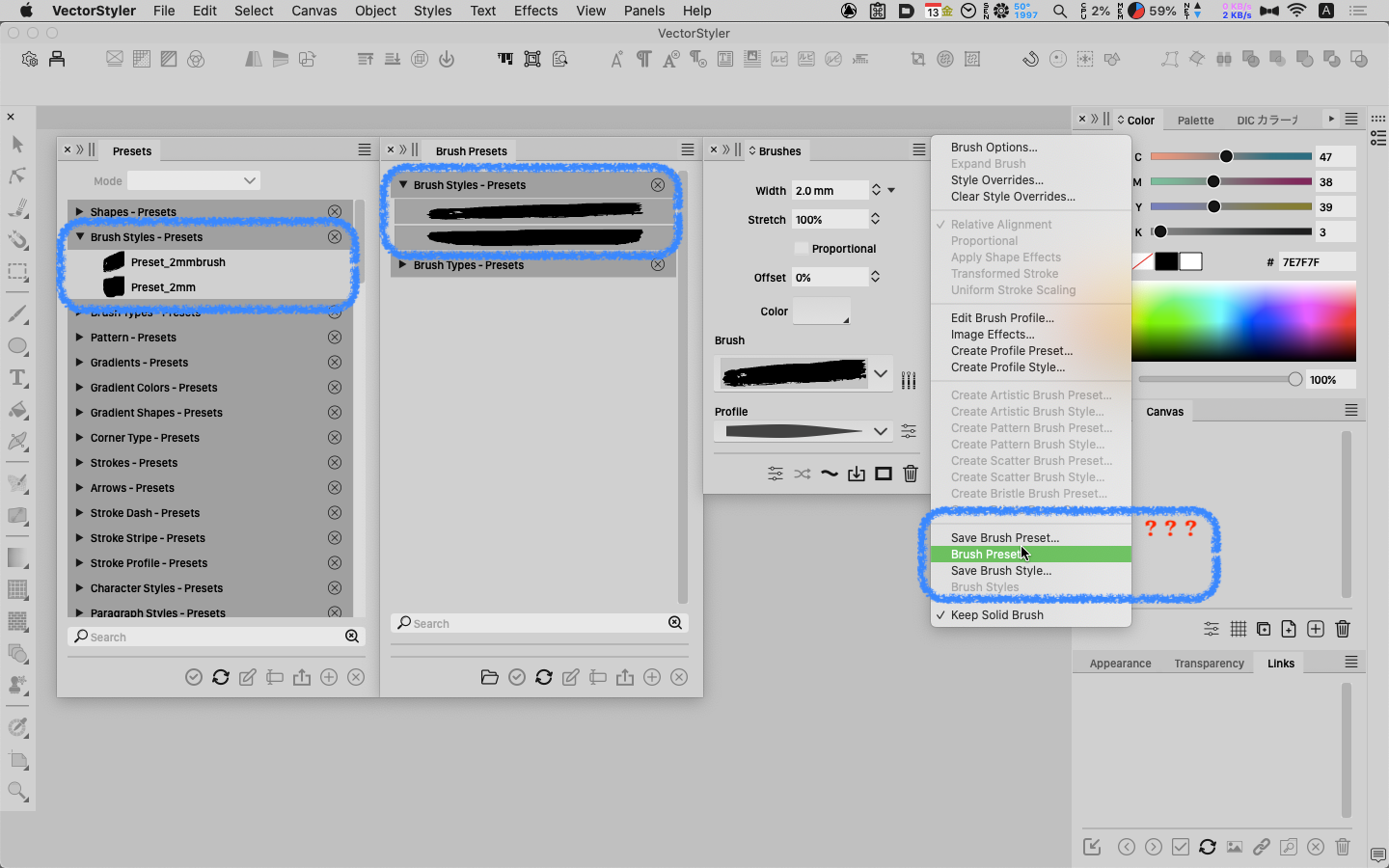1389x868 pixels.
Task: Click the refresh icon in Presets panel
Action: coord(221,677)
